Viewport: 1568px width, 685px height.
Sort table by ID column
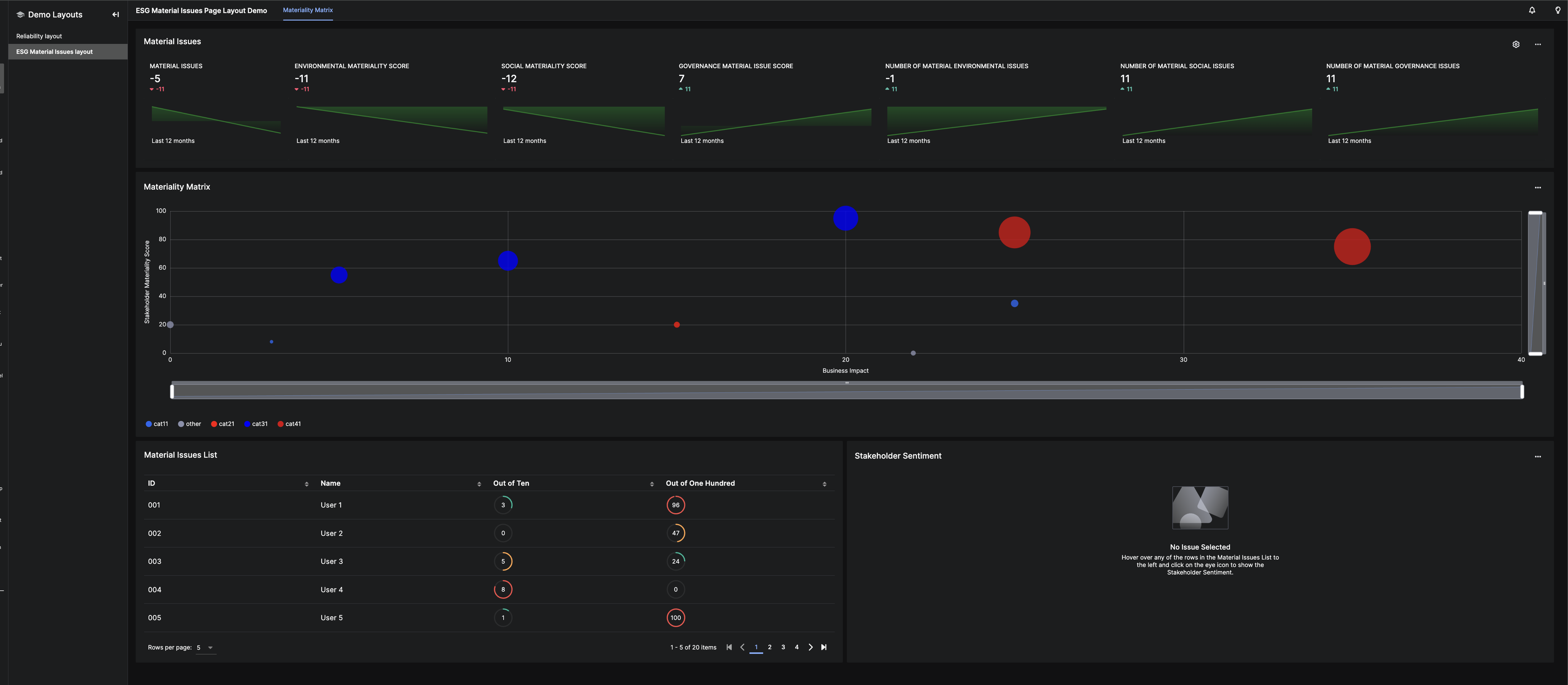coord(306,484)
